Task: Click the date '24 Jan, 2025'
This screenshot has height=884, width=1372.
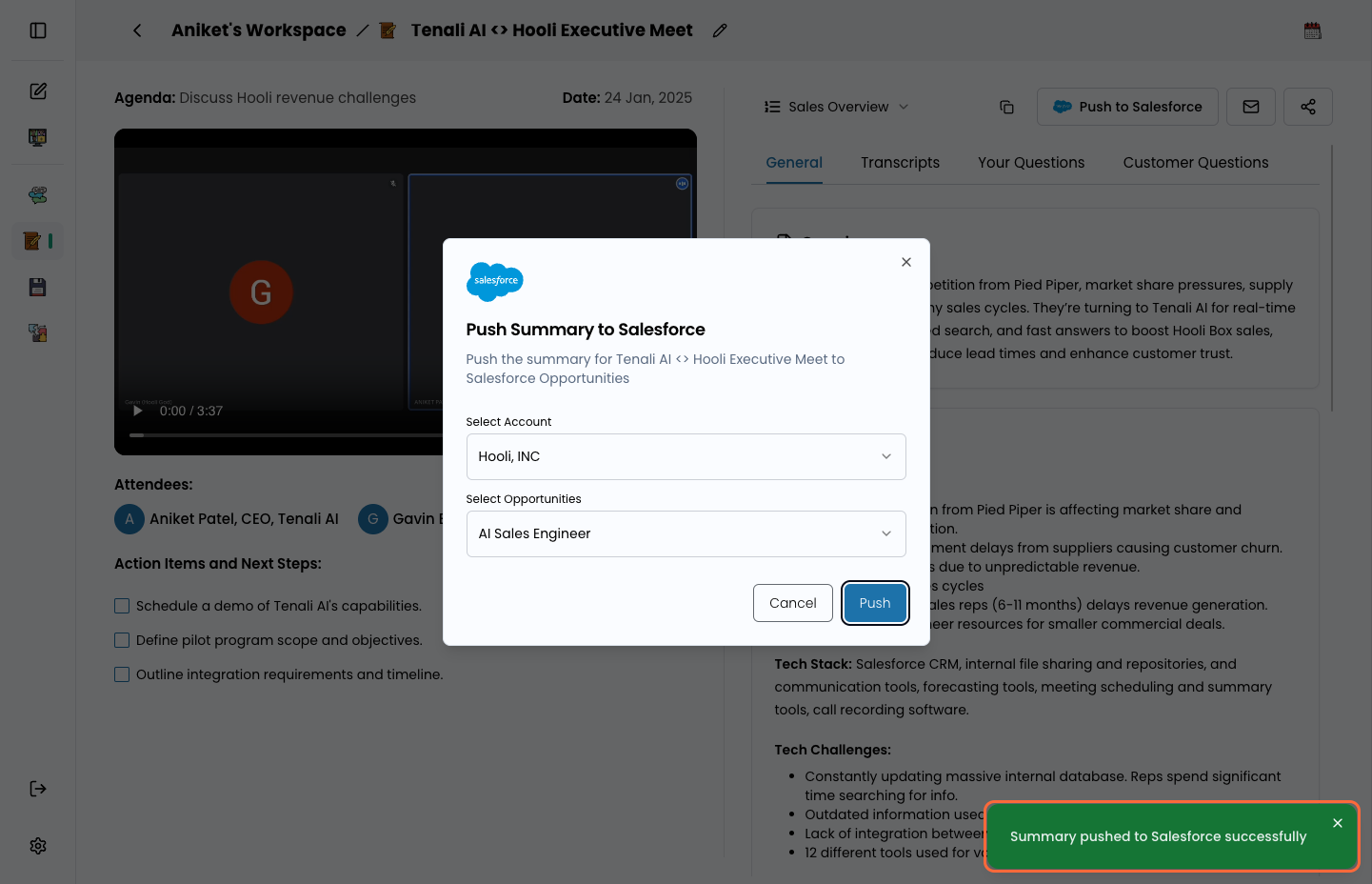Action: coord(648,97)
